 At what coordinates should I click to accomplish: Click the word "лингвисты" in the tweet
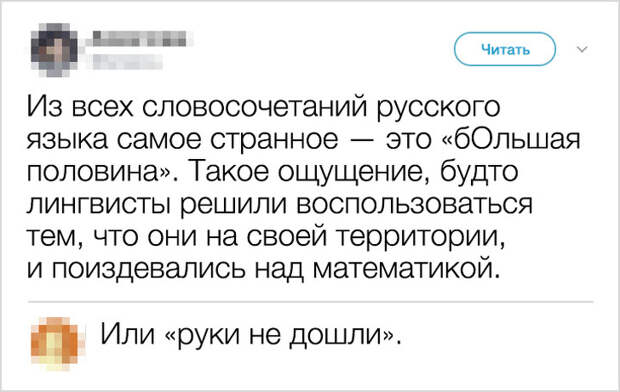coord(100,205)
